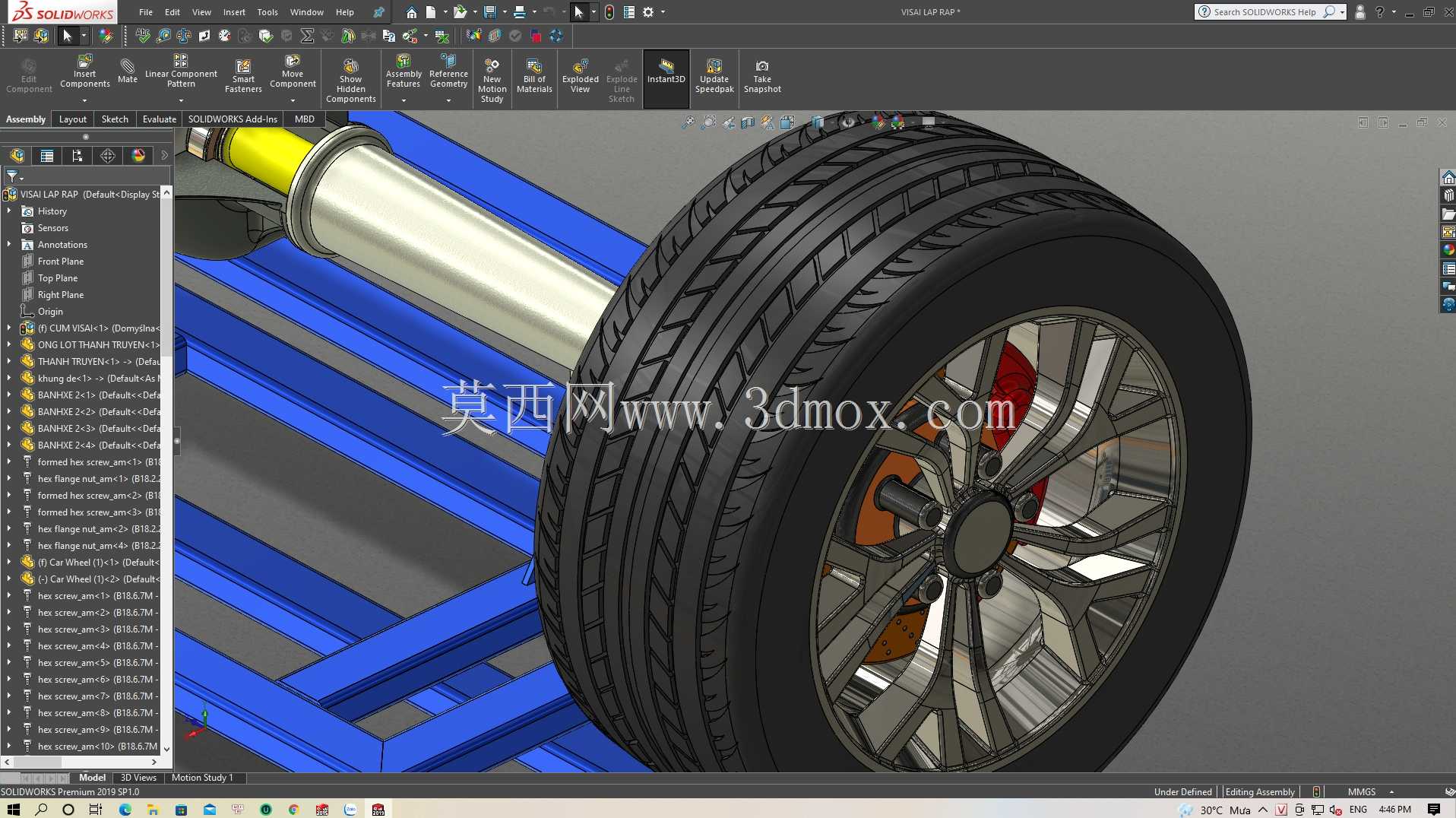Create an Exploded View
Image resolution: width=1456 pixels, height=818 pixels.
click(581, 75)
